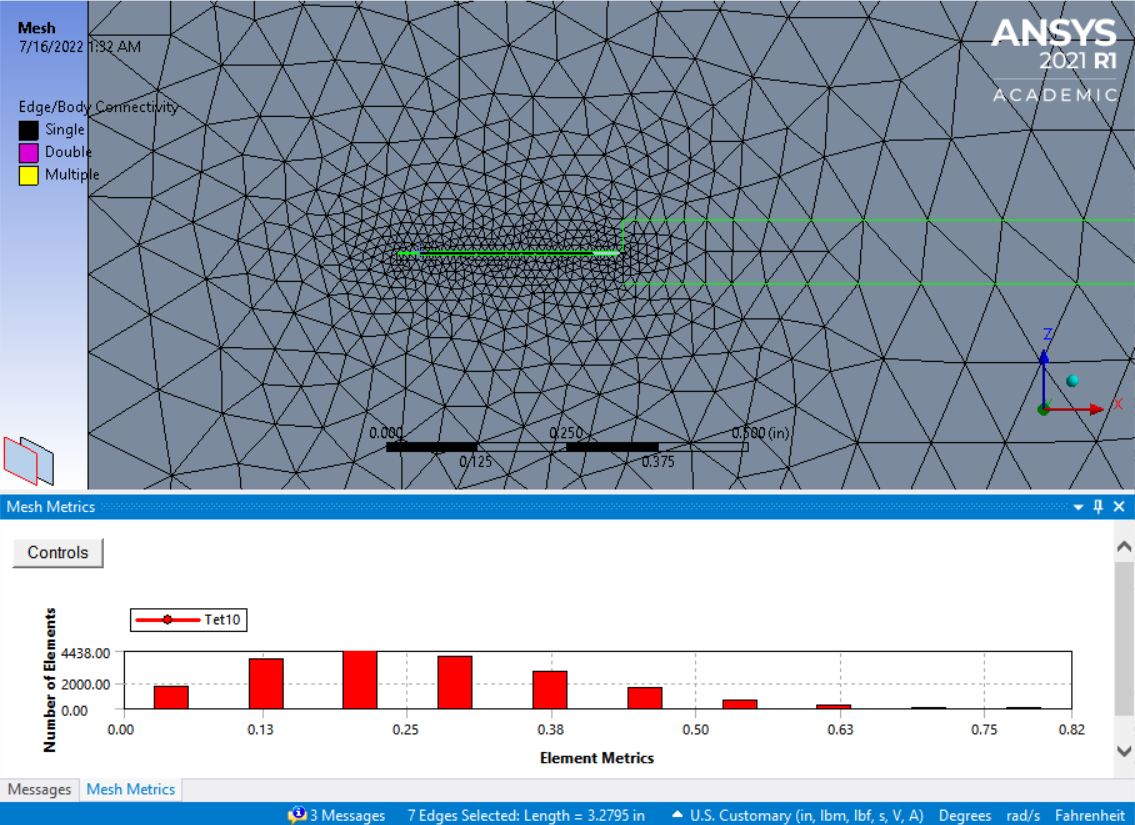Select the histogram bar at 0.38
This screenshot has width=1135, height=825.
549,690
